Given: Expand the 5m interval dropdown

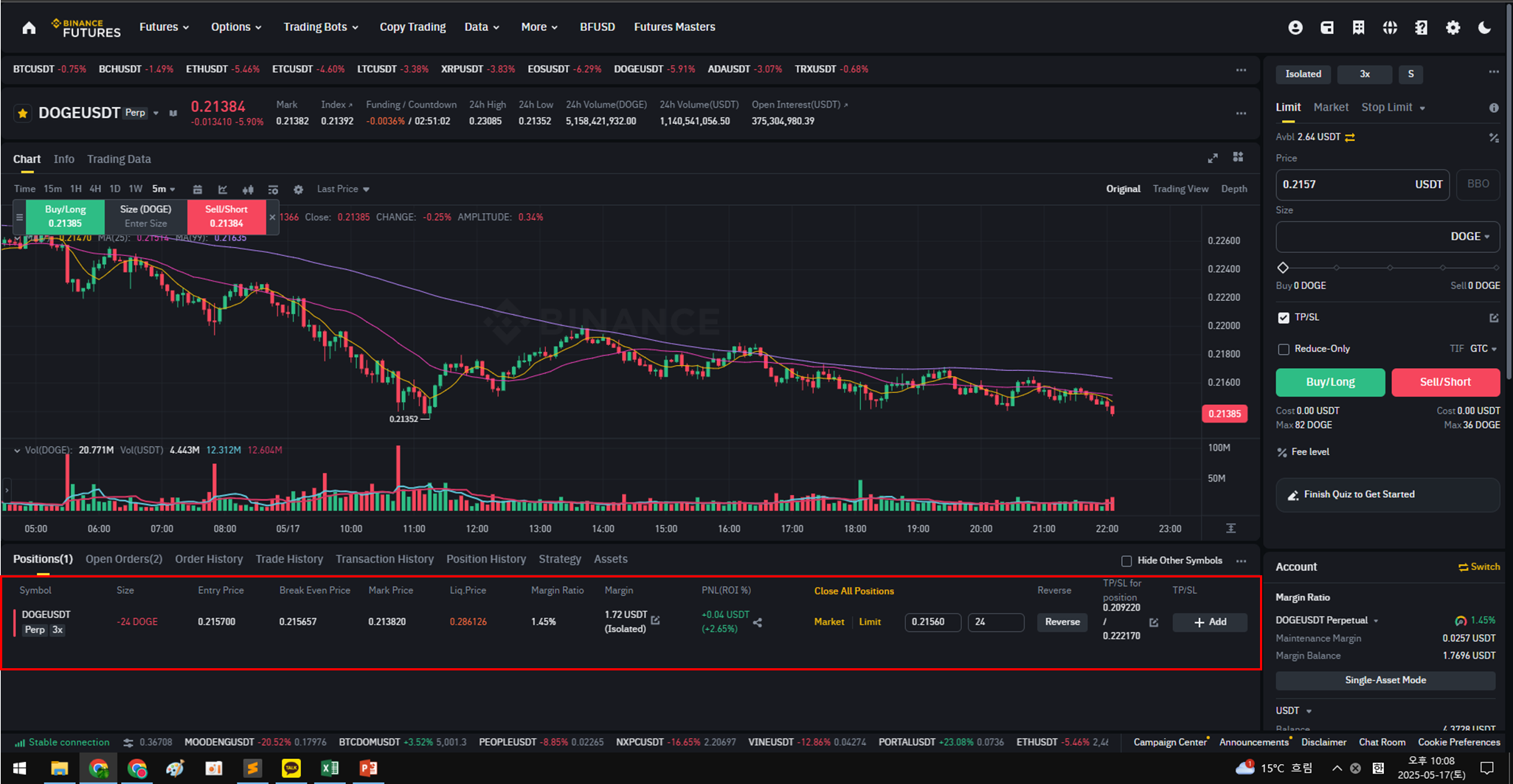Looking at the screenshot, I should click(x=164, y=189).
